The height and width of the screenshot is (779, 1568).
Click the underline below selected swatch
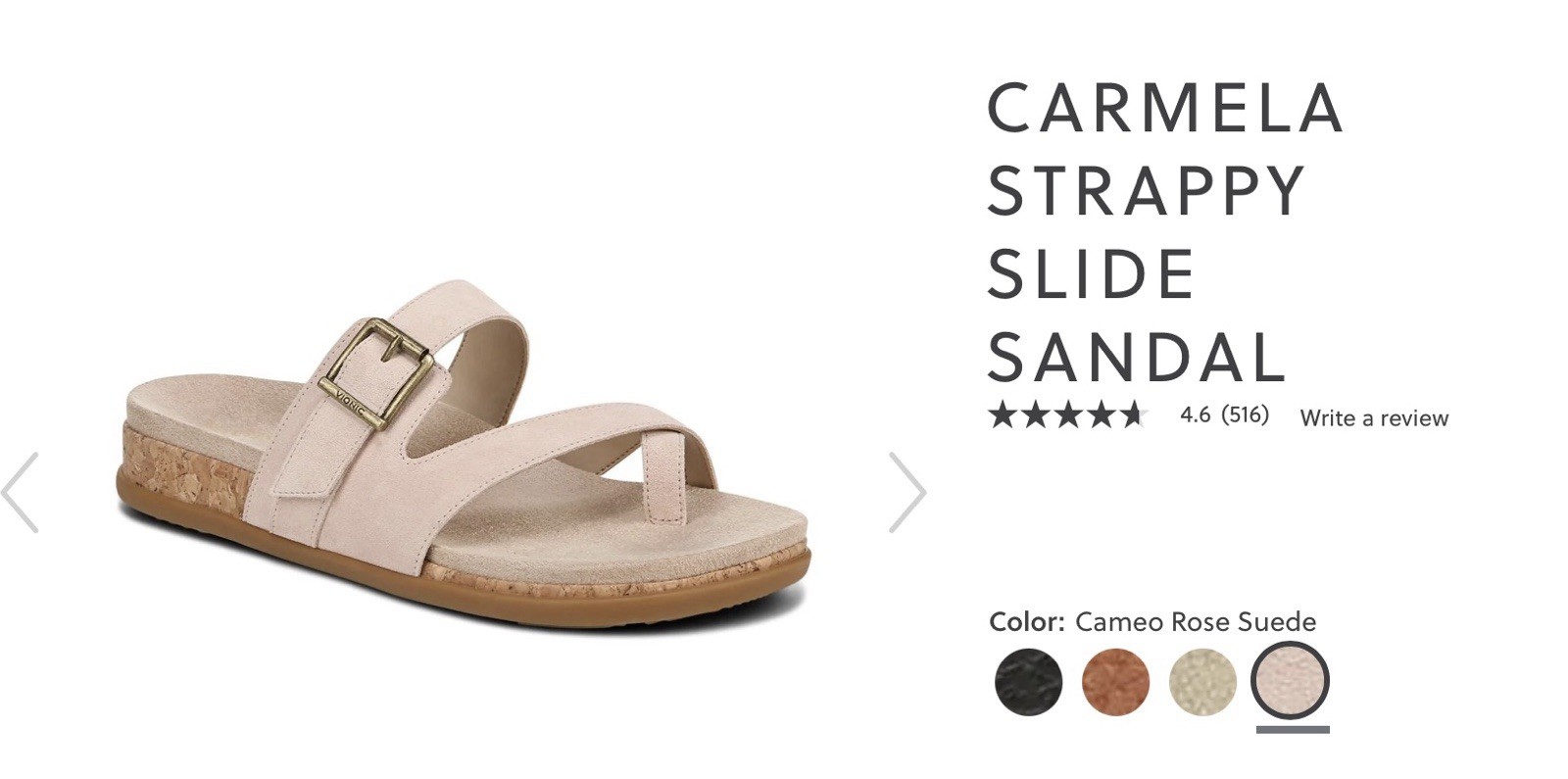pyautogui.click(x=1293, y=729)
